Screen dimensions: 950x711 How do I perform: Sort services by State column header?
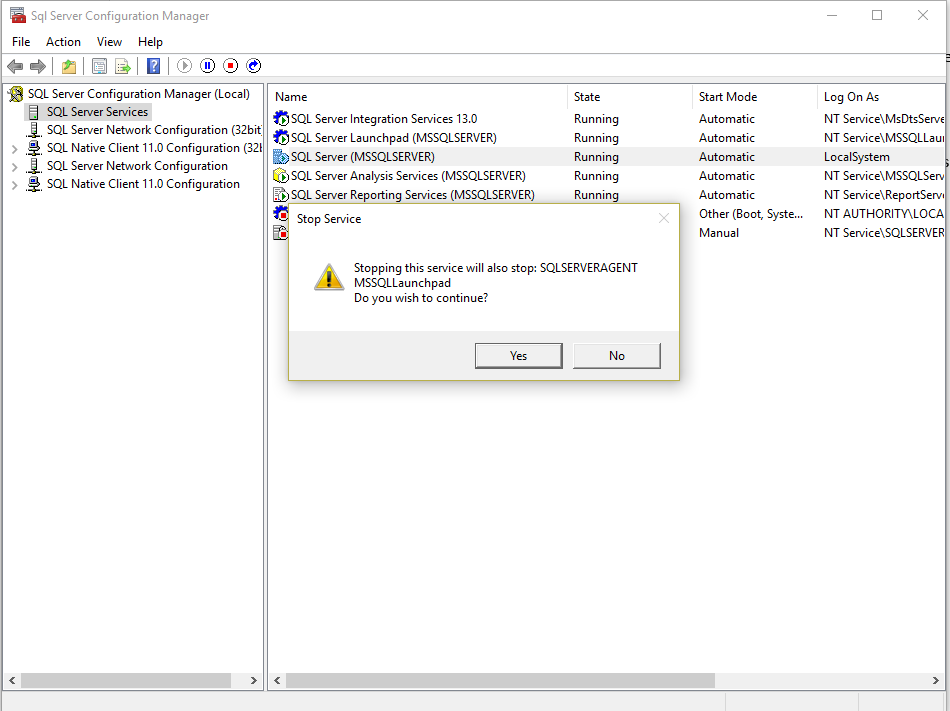click(629, 97)
